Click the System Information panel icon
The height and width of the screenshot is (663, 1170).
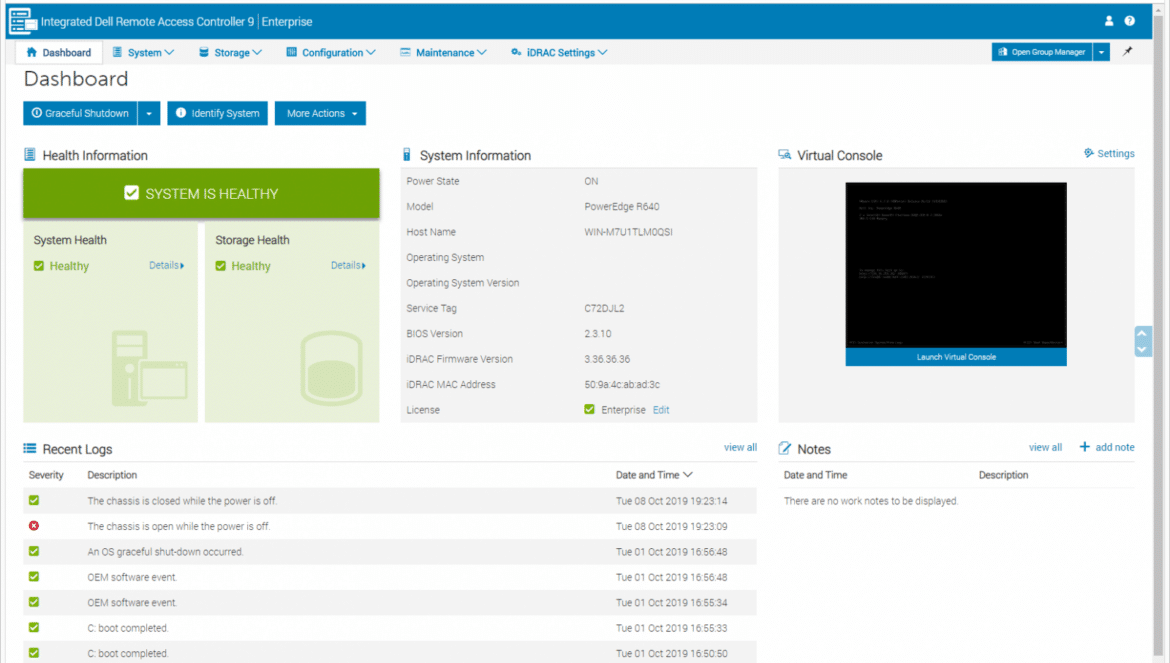[407, 154]
